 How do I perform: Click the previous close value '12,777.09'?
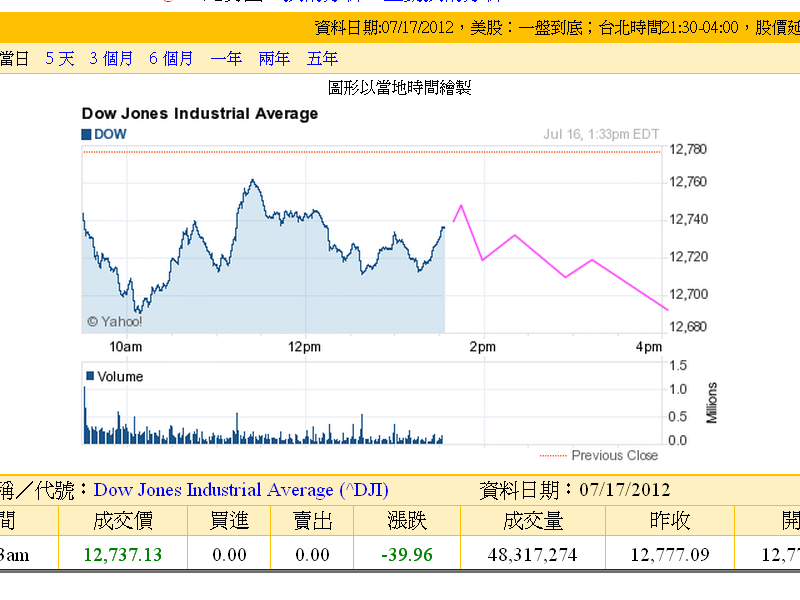[669, 555]
